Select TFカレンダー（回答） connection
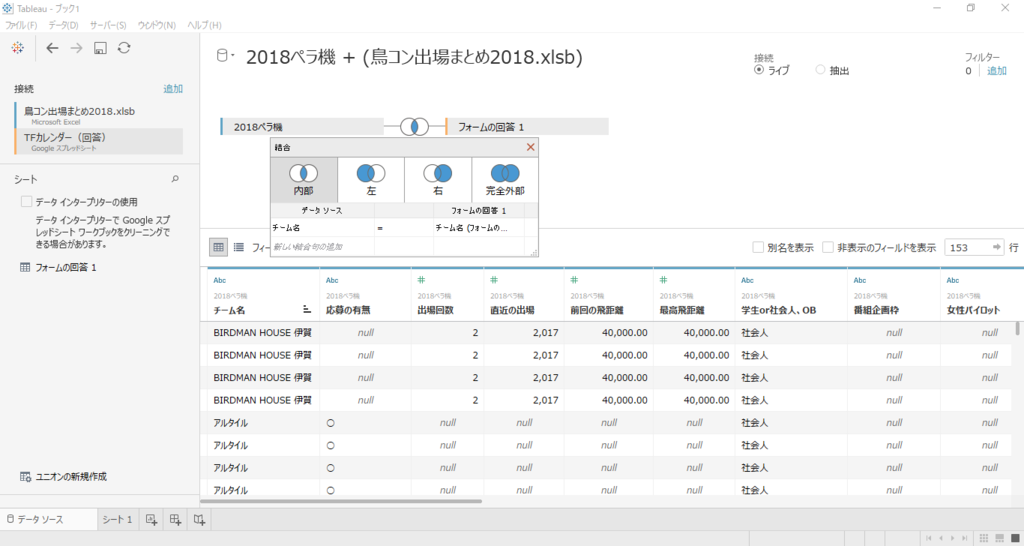 point(99,141)
